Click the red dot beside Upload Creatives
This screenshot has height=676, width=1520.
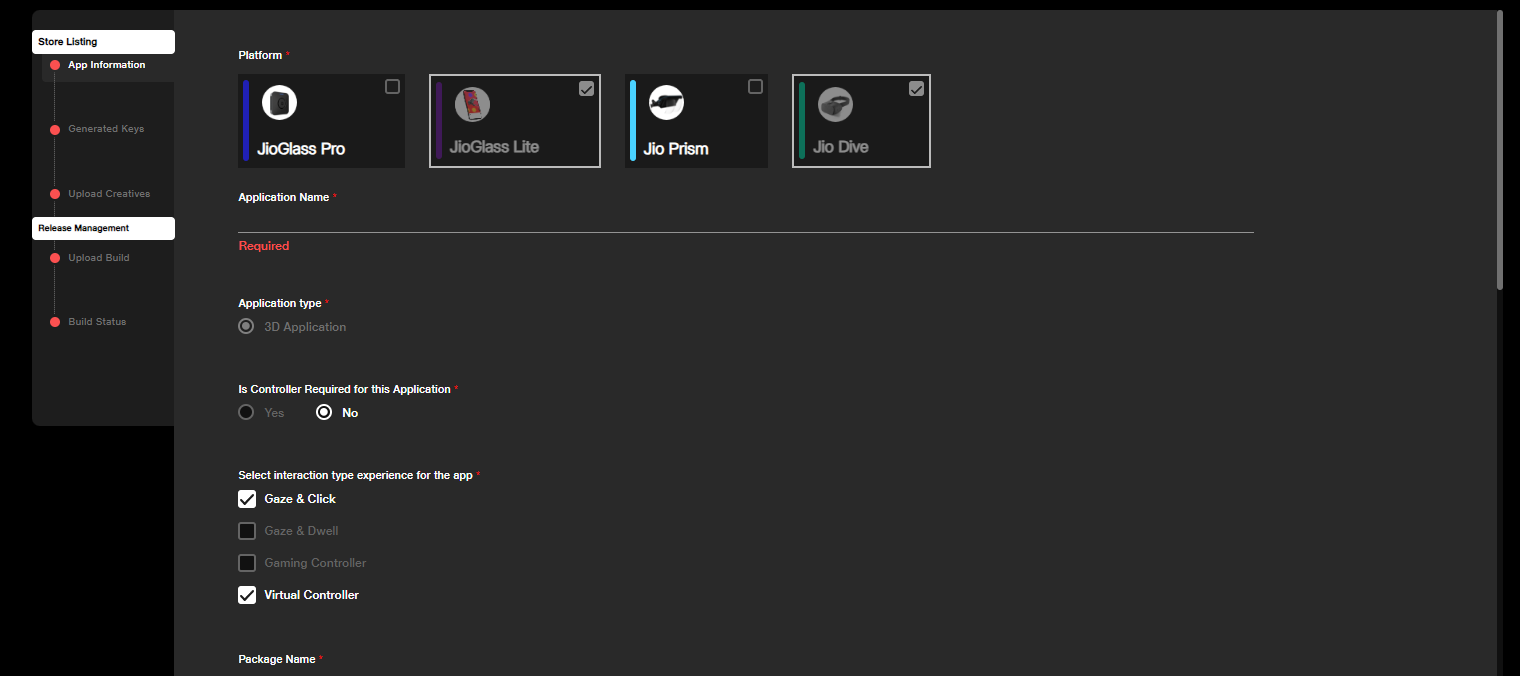tap(55, 194)
